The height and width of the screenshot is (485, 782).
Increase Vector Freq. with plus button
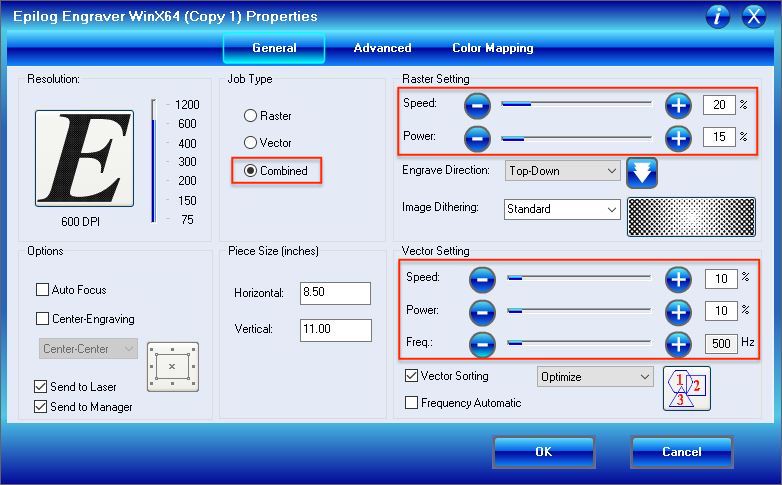678,344
